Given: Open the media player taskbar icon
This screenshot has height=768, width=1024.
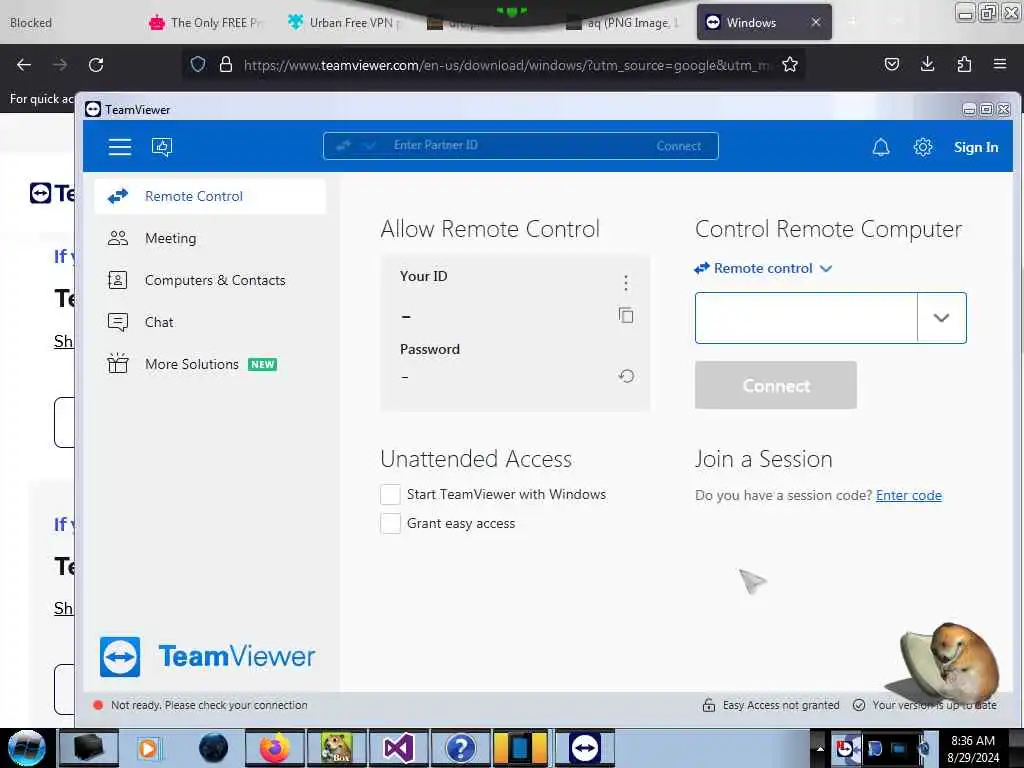Looking at the screenshot, I should click(x=148, y=748).
